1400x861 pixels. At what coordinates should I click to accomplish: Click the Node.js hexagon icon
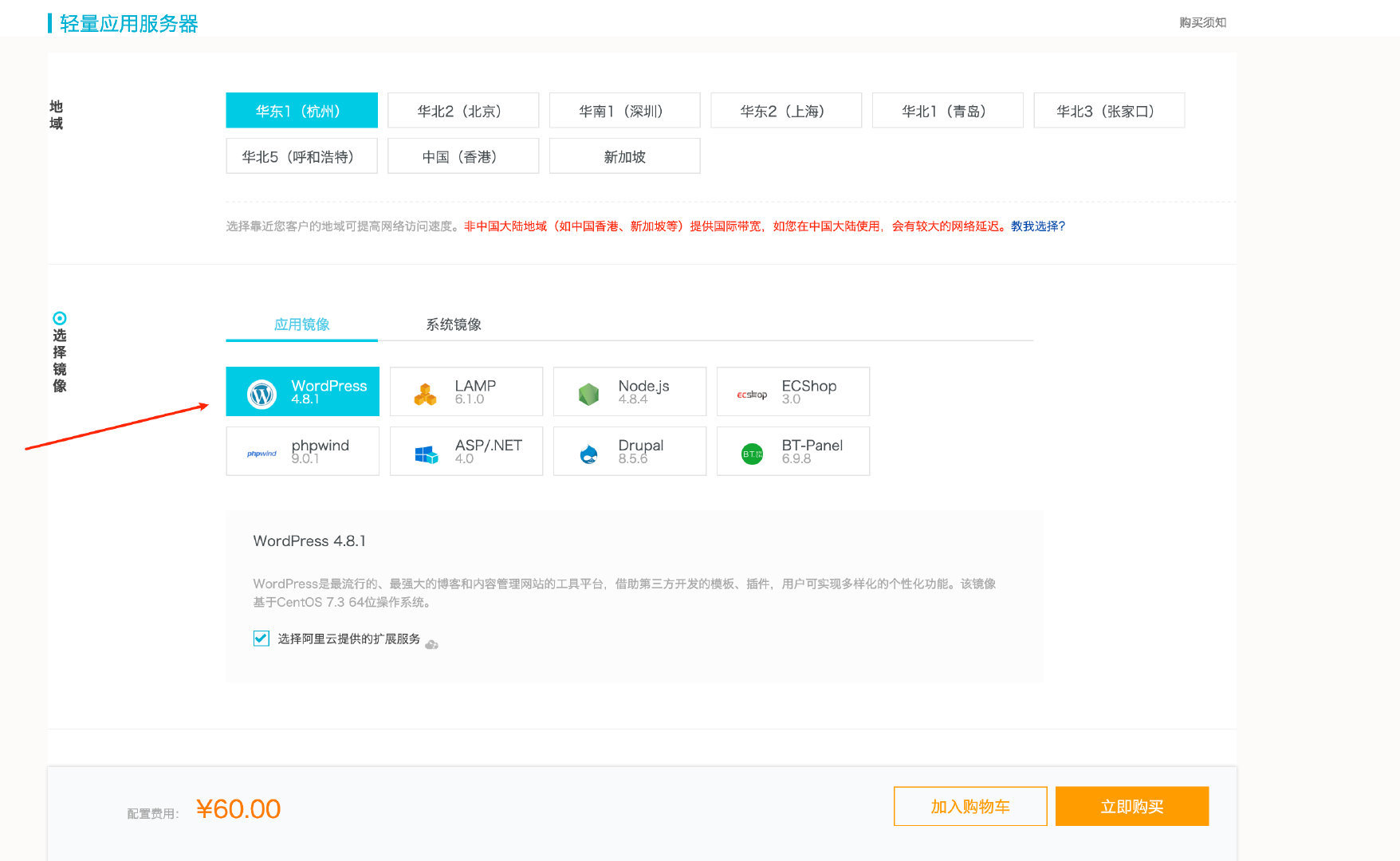coord(588,394)
